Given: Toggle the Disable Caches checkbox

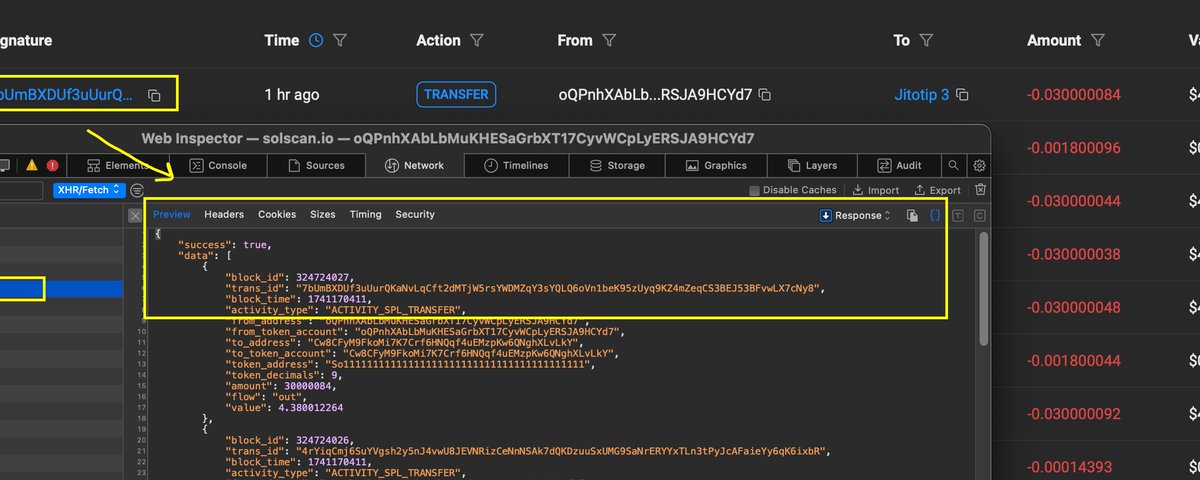Looking at the screenshot, I should click(755, 190).
